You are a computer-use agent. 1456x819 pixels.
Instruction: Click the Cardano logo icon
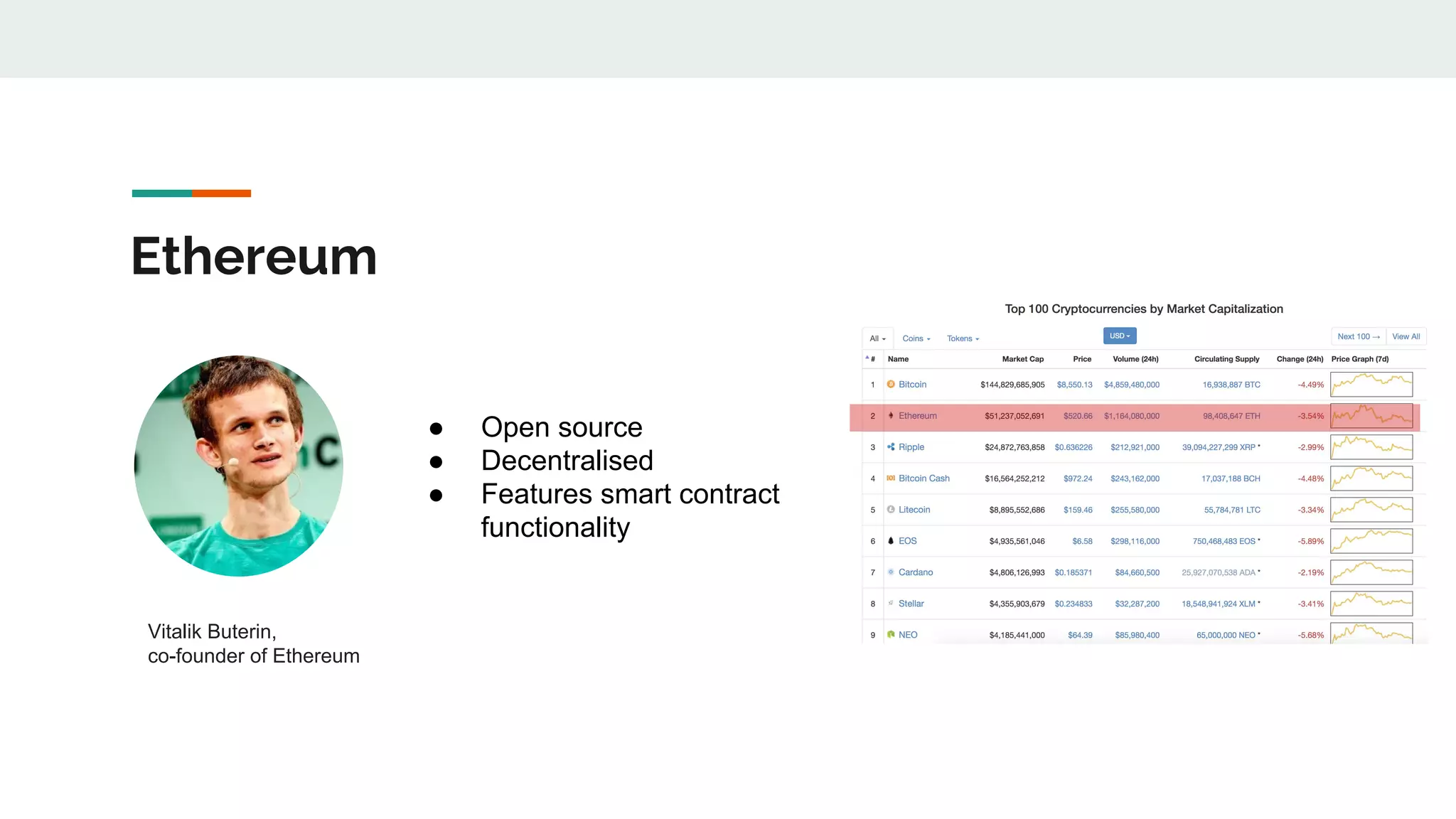[891, 572]
